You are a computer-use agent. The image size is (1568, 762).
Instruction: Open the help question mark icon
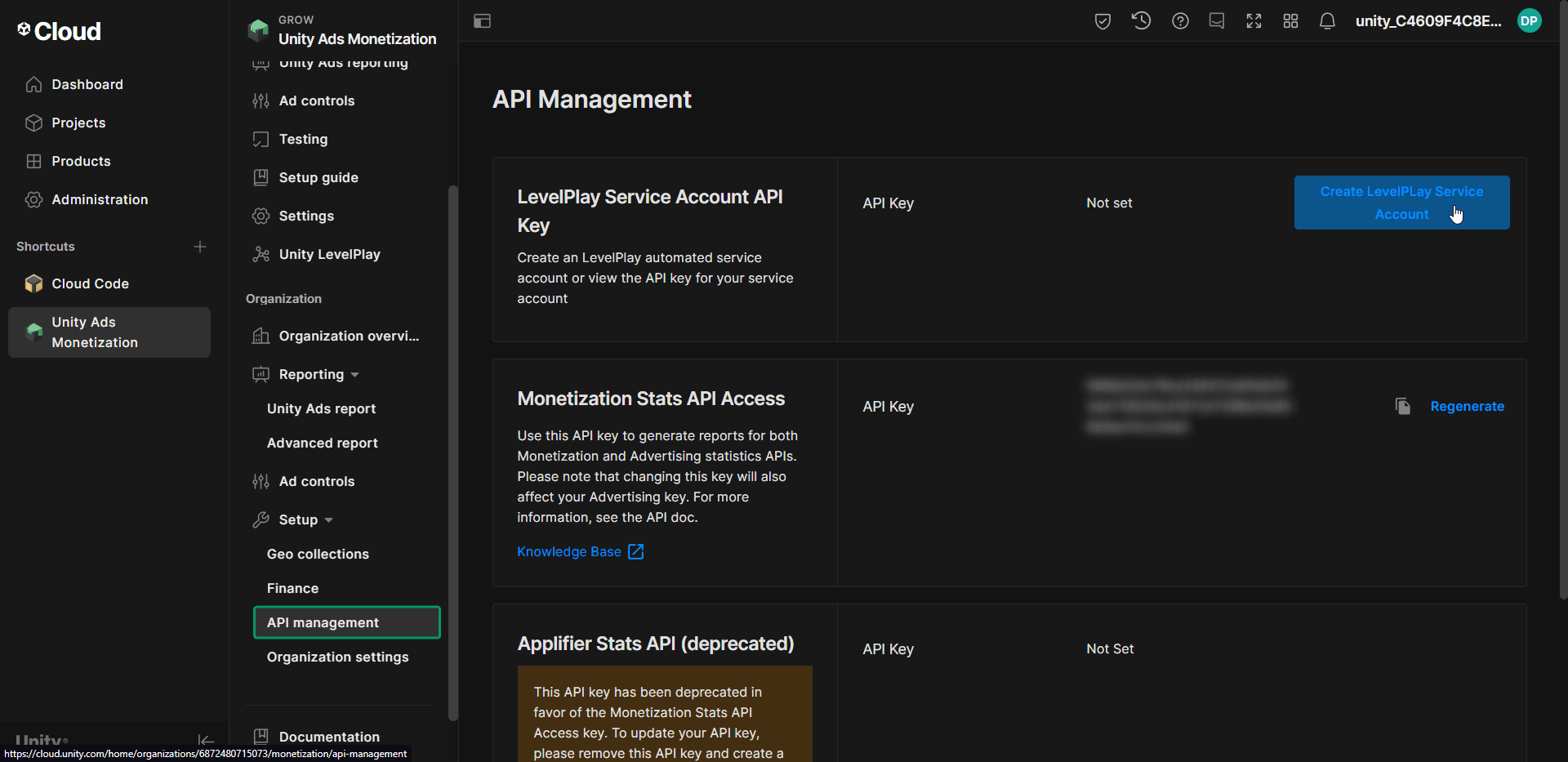pyautogui.click(x=1180, y=21)
